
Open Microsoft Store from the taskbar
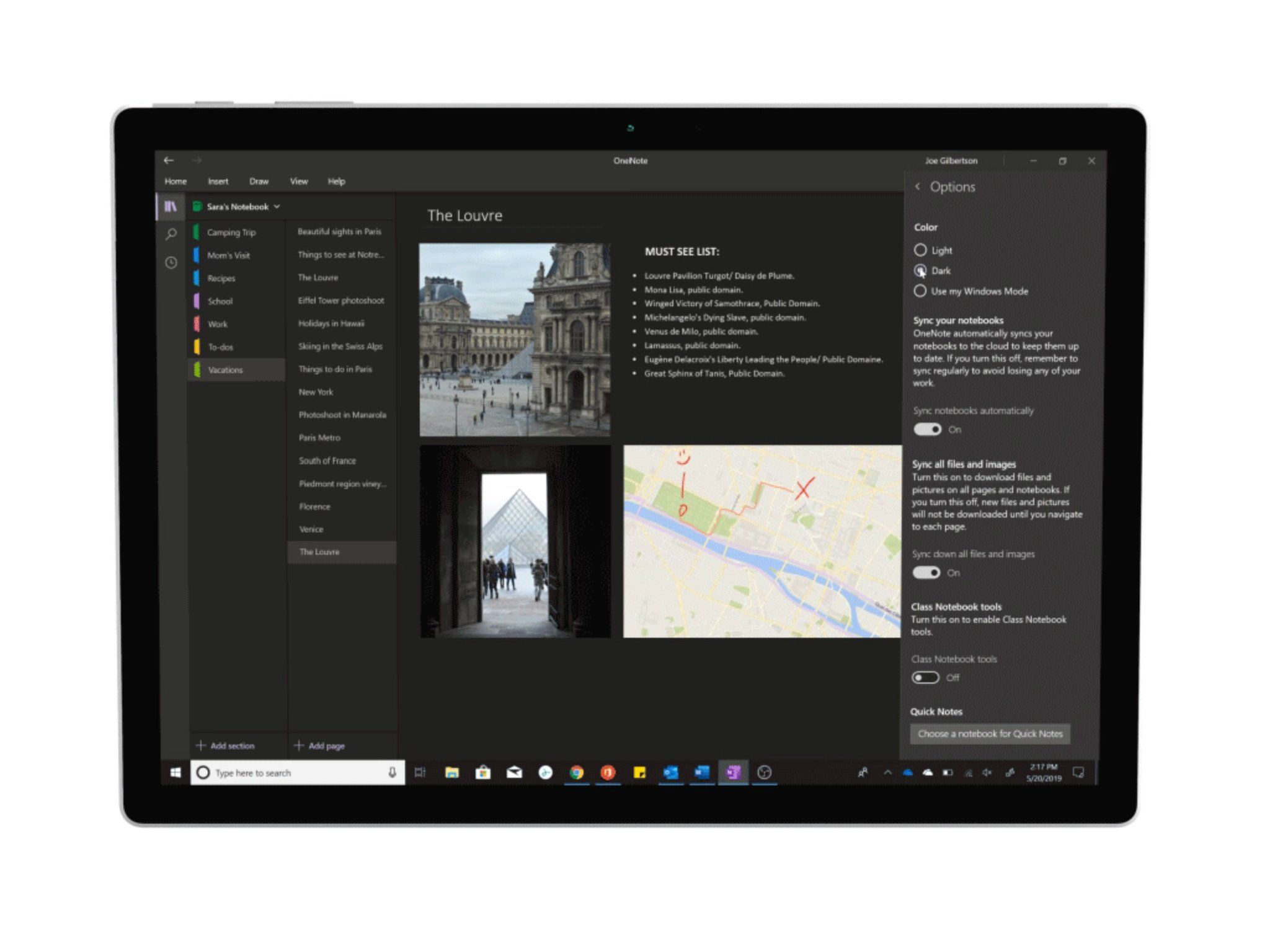[x=483, y=772]
